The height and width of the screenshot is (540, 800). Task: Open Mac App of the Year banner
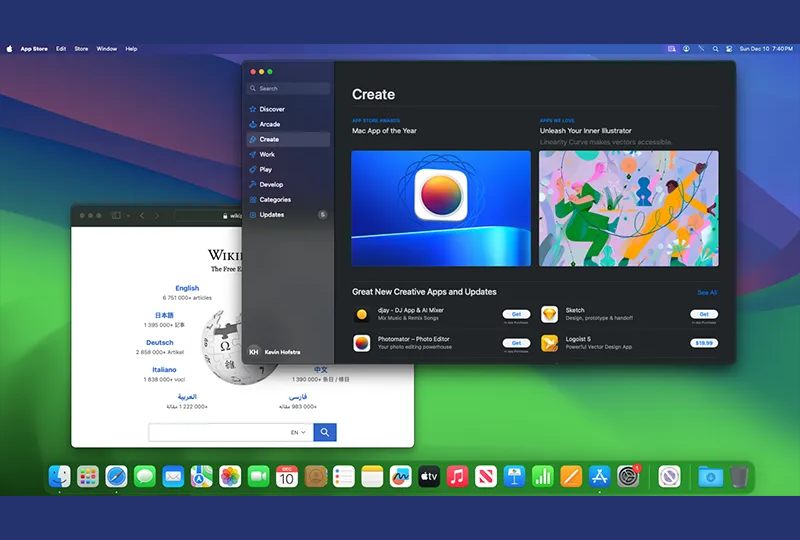click(441, 208)
